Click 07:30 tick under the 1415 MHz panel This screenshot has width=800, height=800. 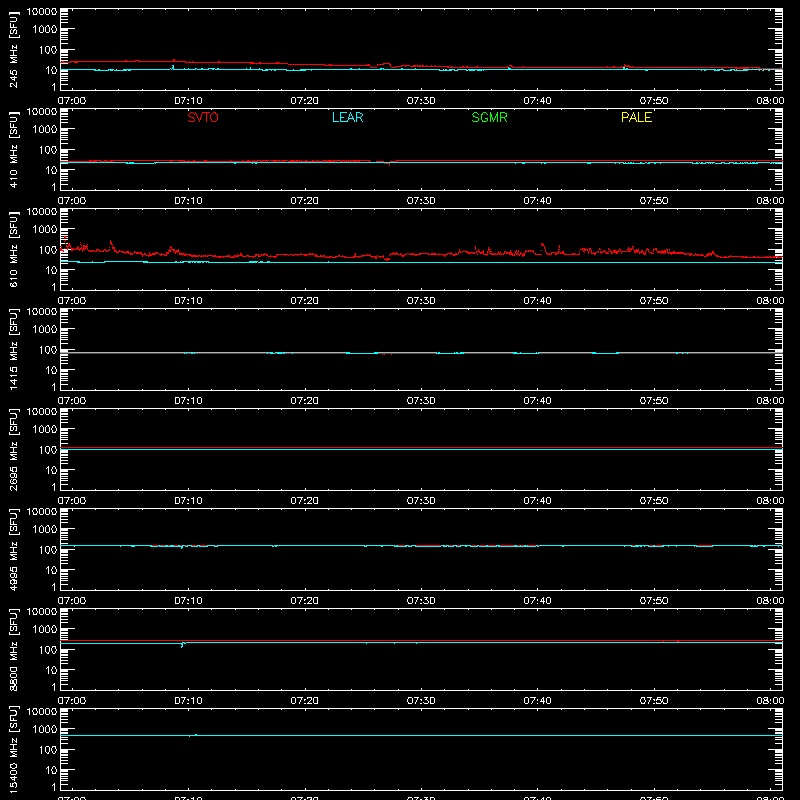(x=421, y=401)
